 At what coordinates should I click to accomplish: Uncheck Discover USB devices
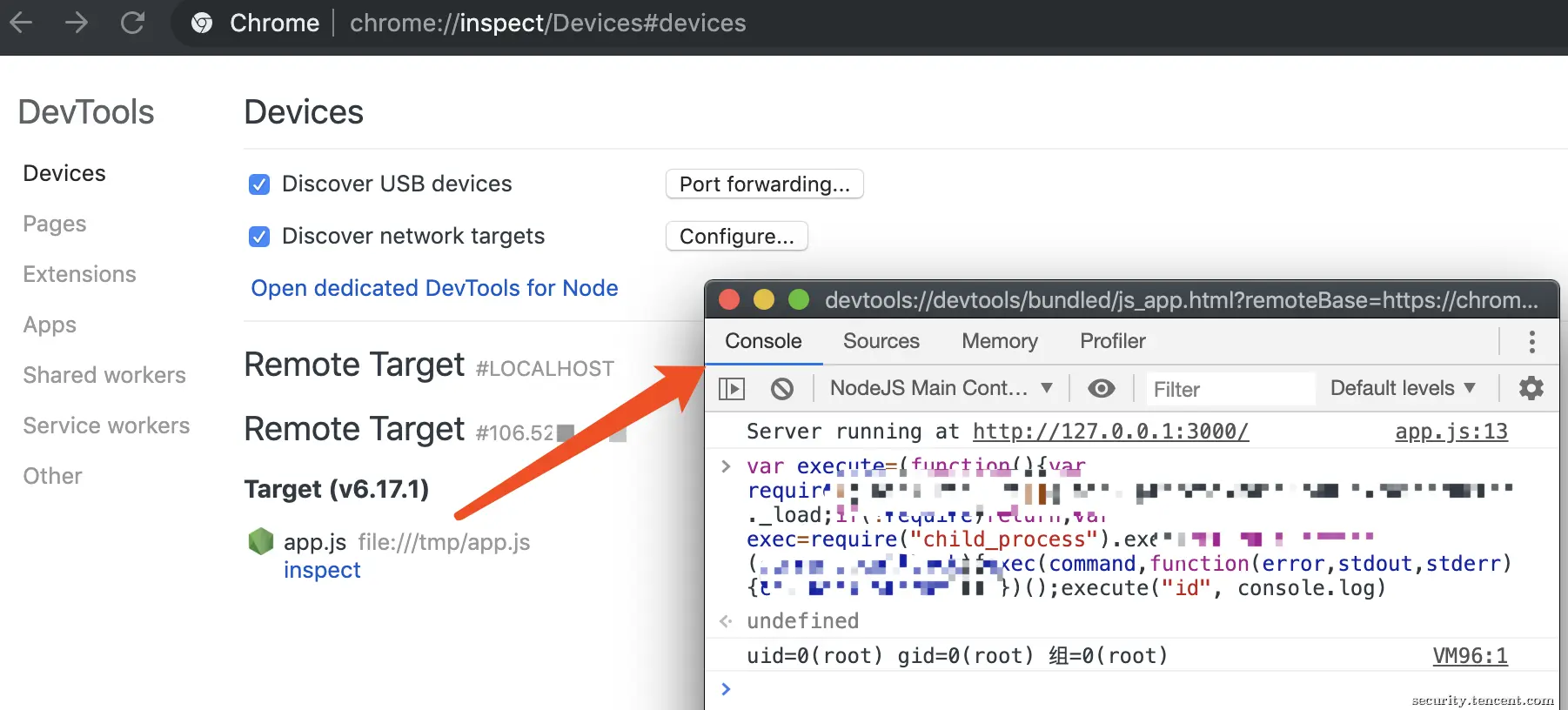coord(259,184)
